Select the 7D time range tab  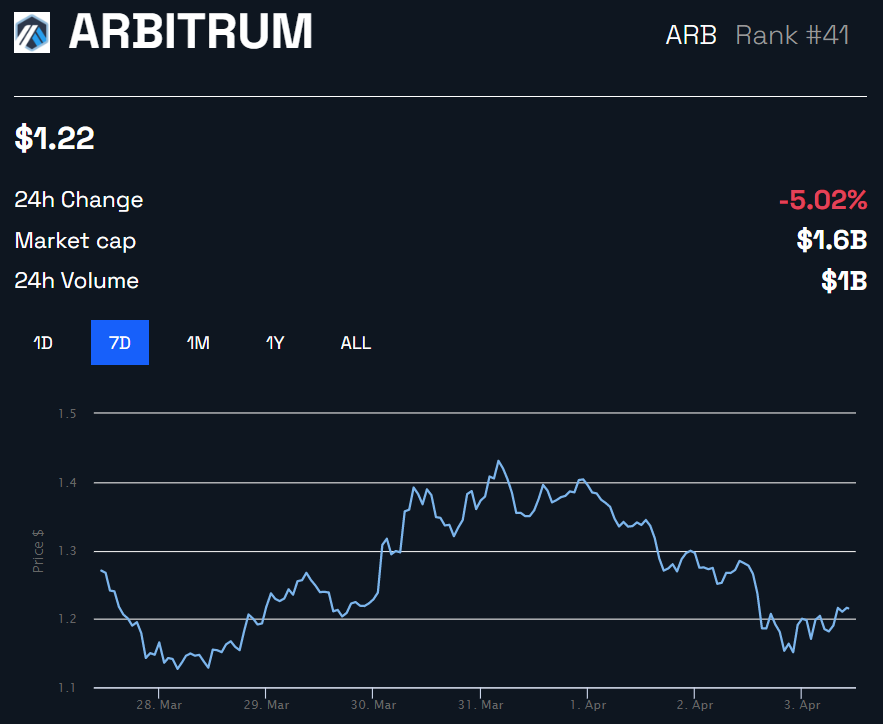click(120, 342)
